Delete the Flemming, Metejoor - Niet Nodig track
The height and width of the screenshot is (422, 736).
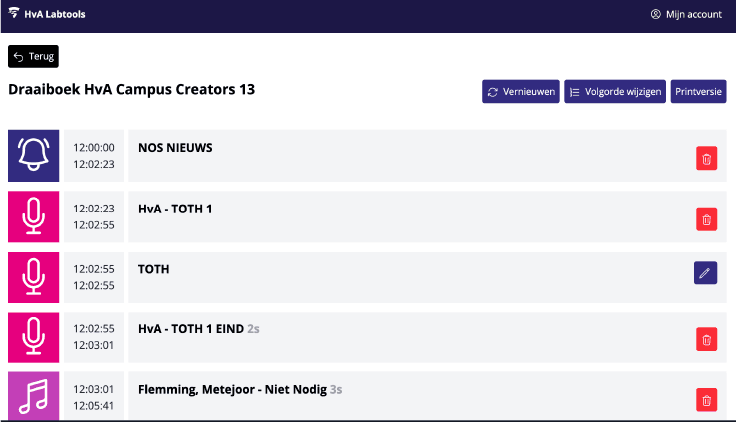(706, 401)
